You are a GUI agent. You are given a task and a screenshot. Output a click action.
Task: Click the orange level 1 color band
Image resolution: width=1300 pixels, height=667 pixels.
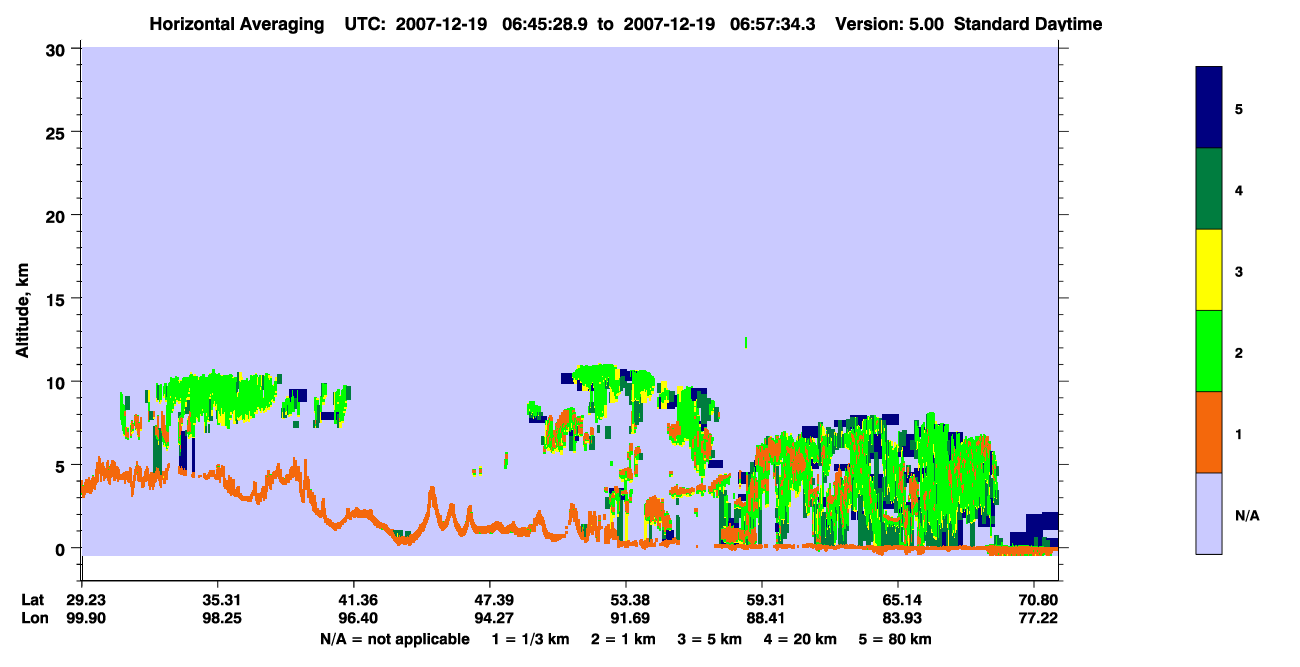[1209, 432]
